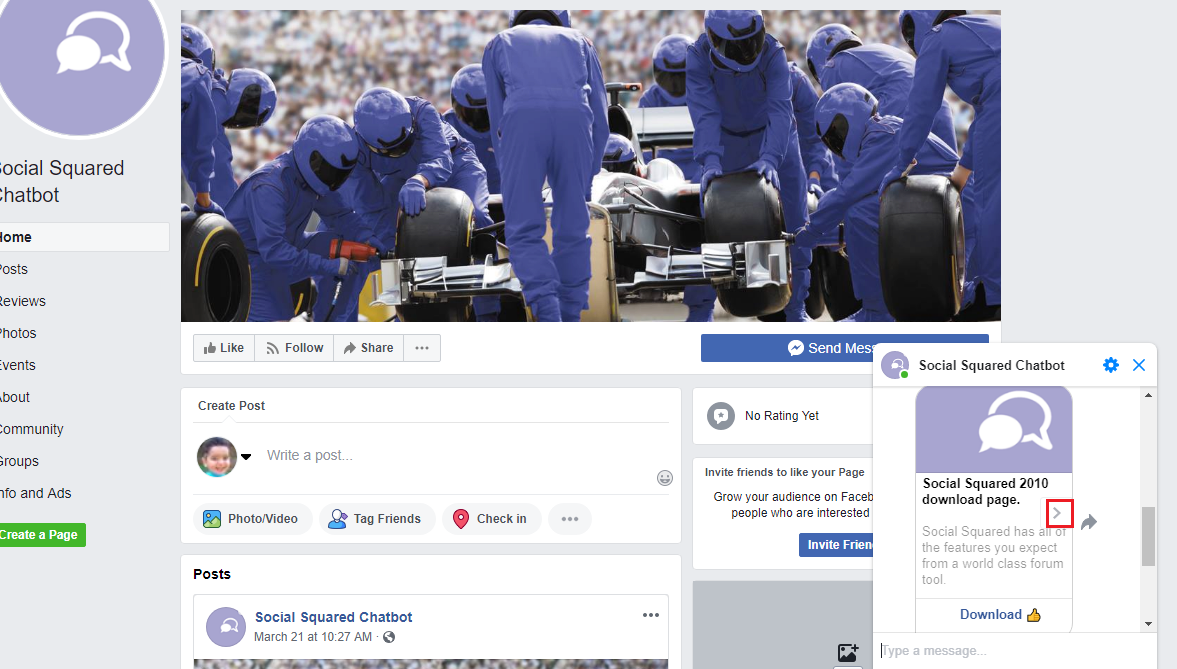Add Photo/Video to the post
The height and width of the screenshot is (669, 1177).
[x=252, y=519]
